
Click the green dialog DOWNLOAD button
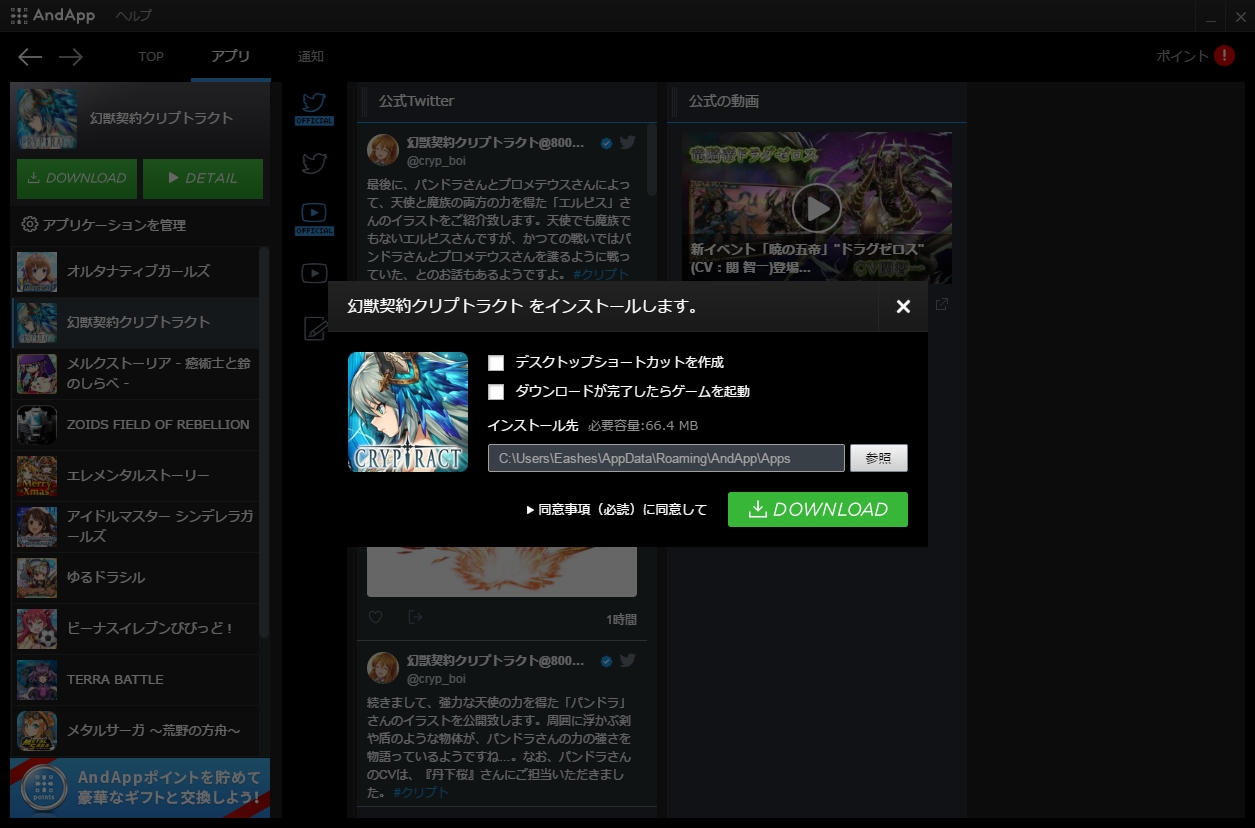click(x=818, y=509)
